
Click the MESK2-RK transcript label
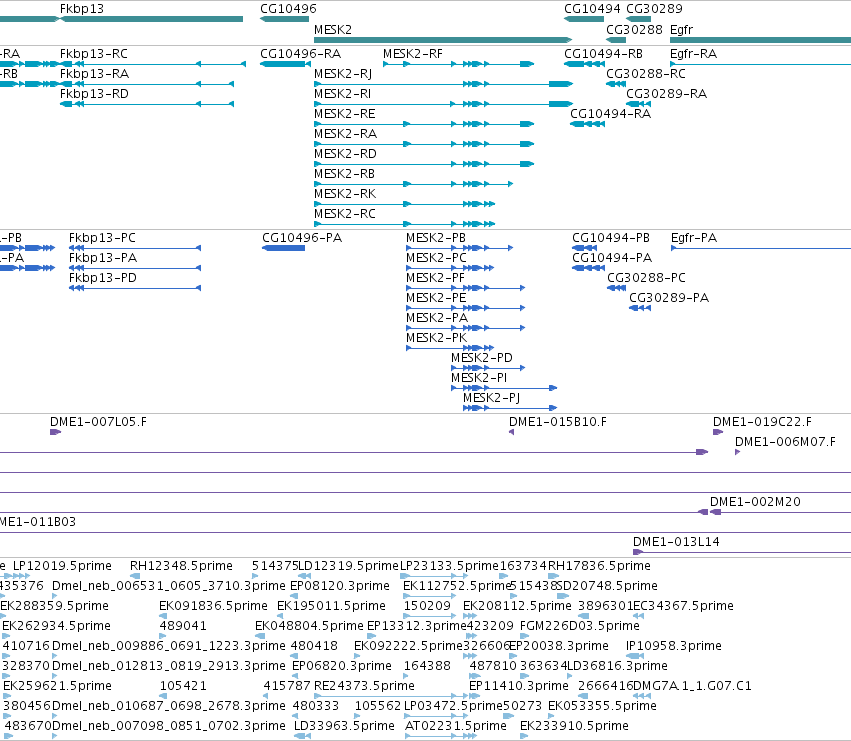tap(345, 194)
